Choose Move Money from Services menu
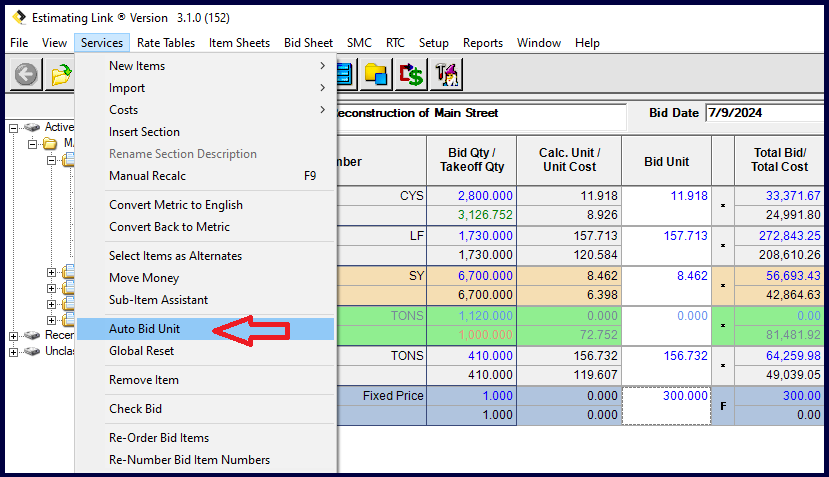Screen dimensions: 829x477 click(x=206, y=278)
